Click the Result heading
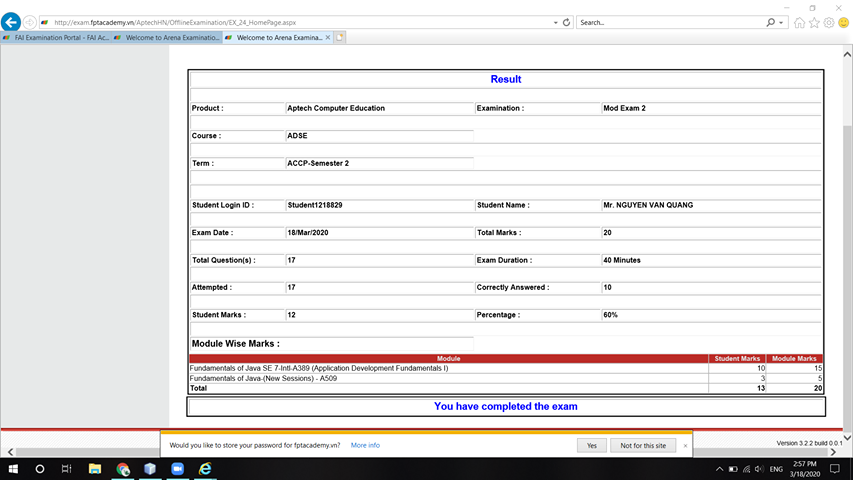Image resolution: width=853 pixels, height=480 pixels. [x=505, y=79]
